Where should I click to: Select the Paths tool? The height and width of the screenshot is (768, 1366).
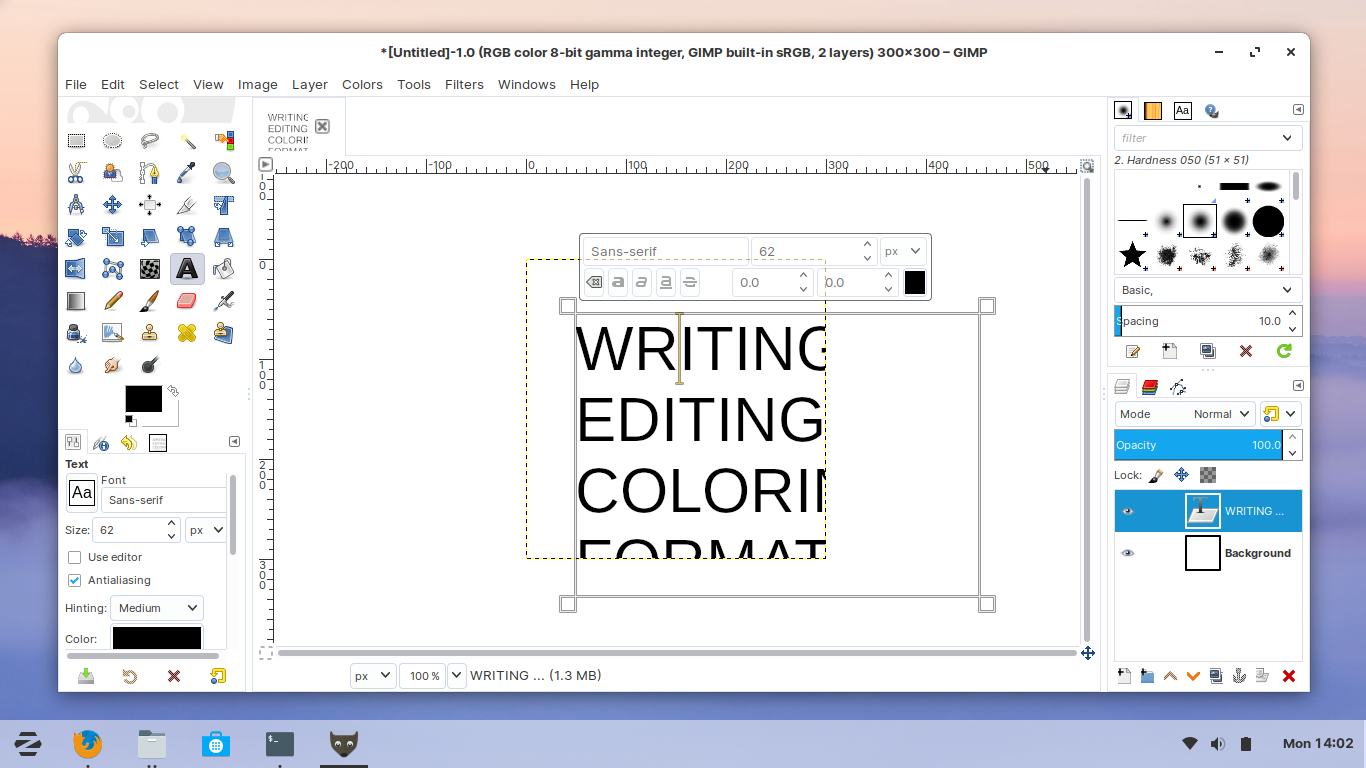point(149,172)
